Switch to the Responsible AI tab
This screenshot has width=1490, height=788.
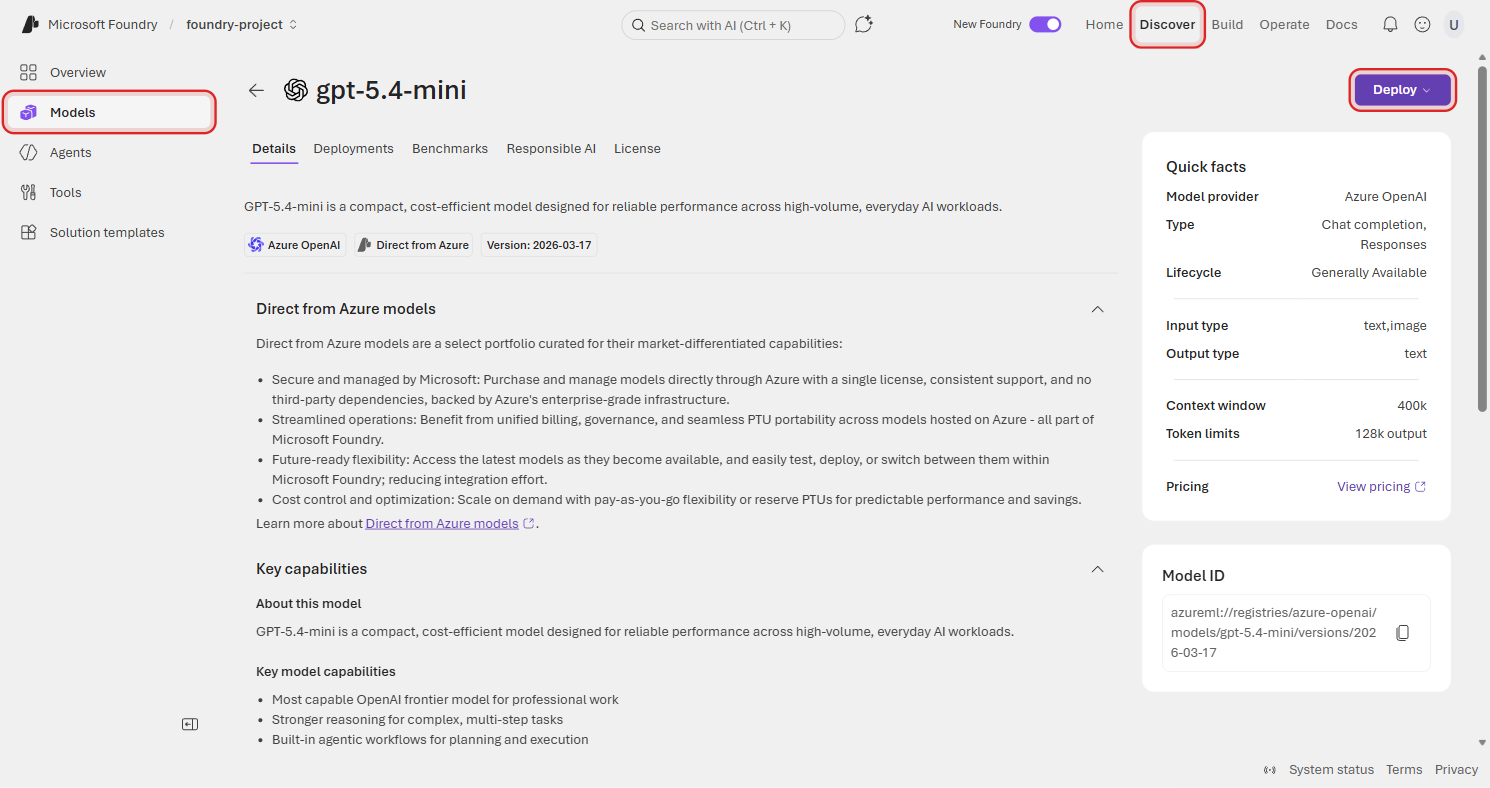551,149
